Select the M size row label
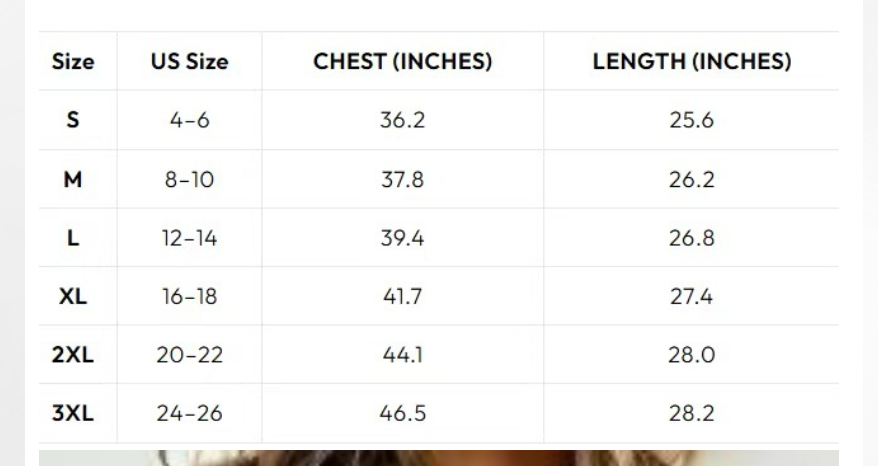This screenshot has height=466, width=878. (x=73, y=179)
